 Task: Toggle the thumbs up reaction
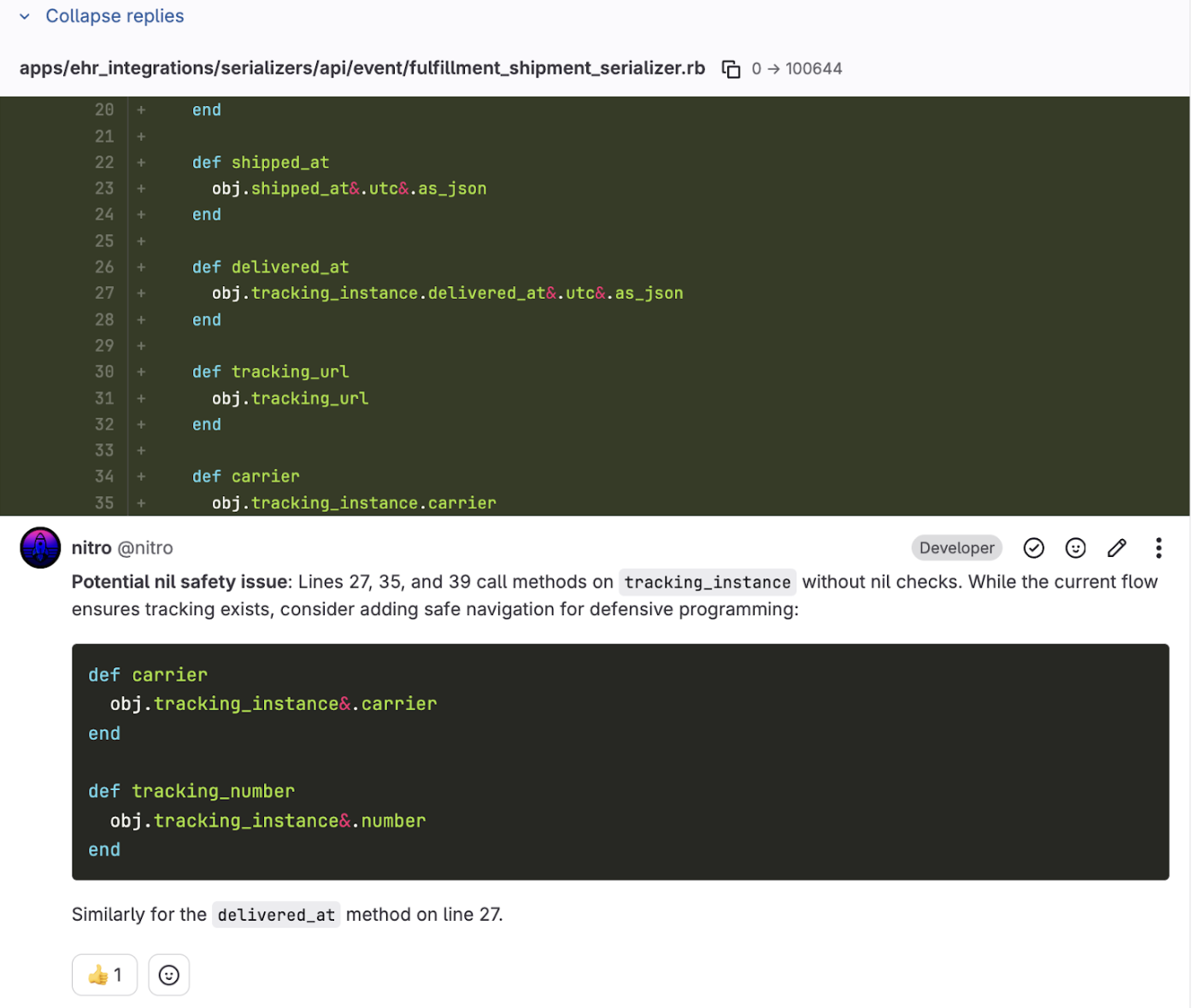point(104,975)
